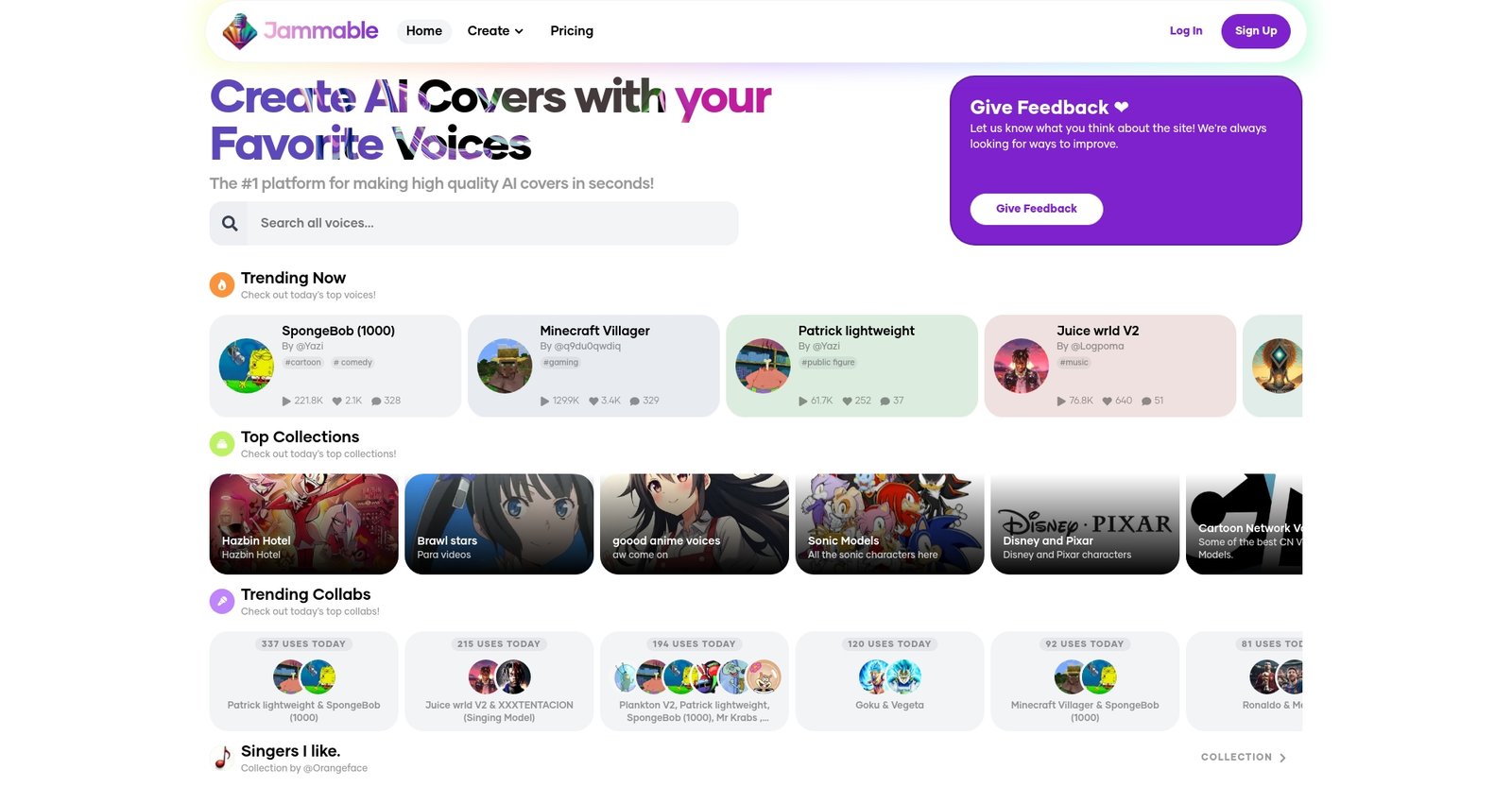This screenshot has height=787, width=1512.
Task: Expand the Create dropdown menu
Action: 495,31
